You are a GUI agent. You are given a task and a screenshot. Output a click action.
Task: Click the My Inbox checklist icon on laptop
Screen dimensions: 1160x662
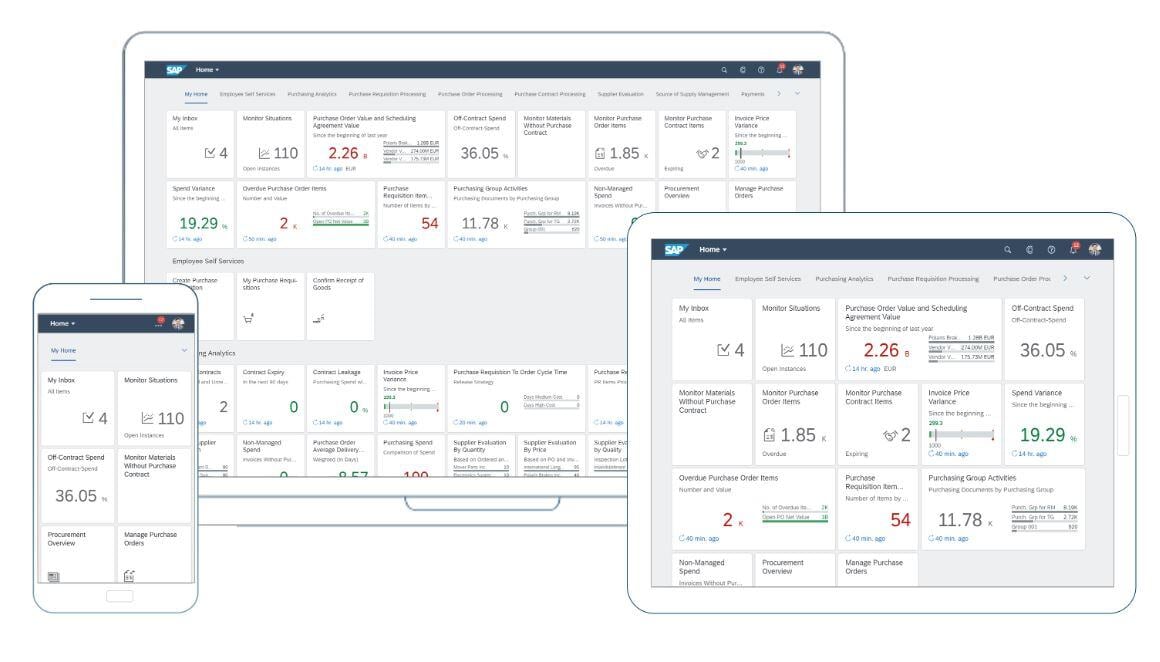tap(210, 153)
